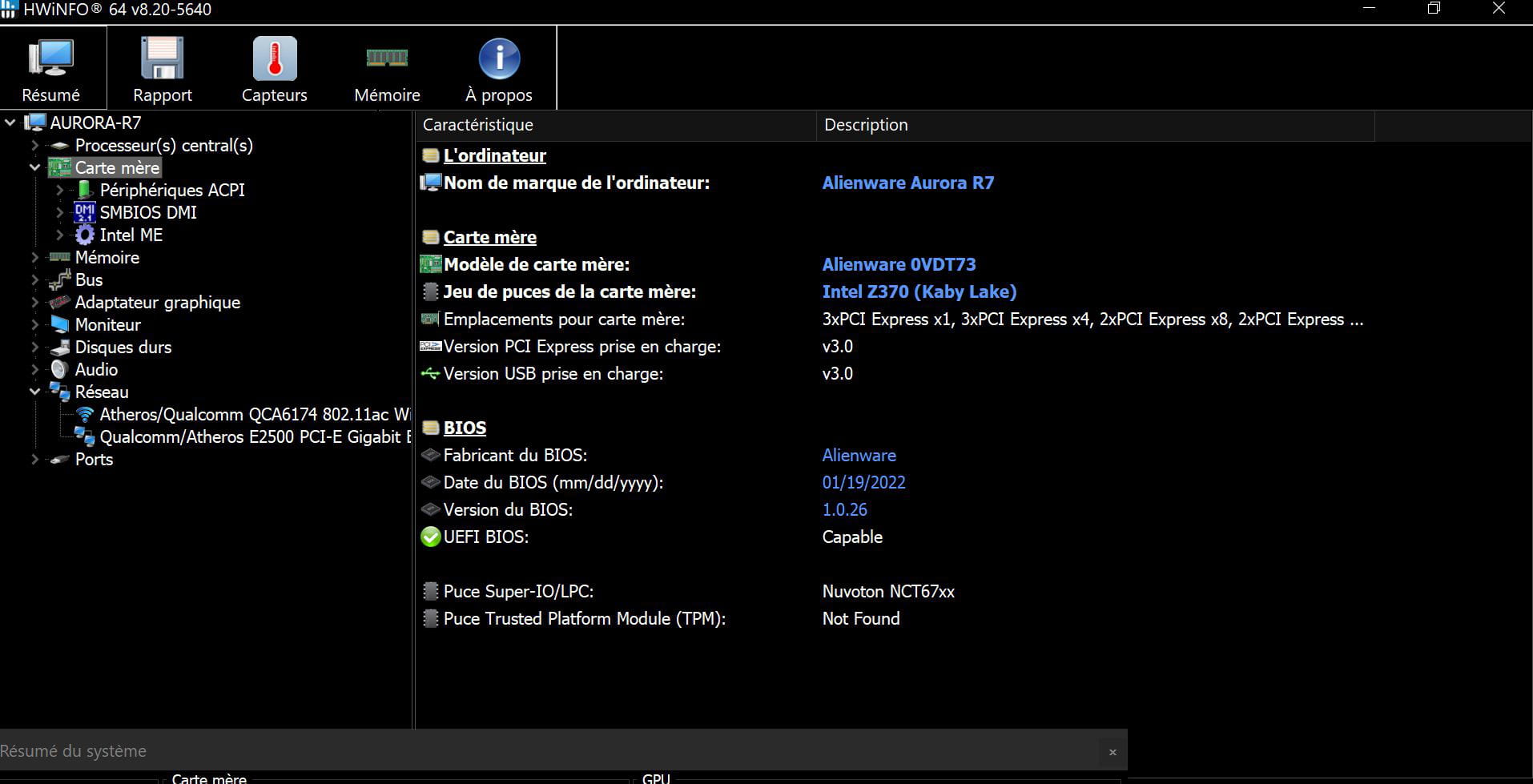Select the Moniteur screen icon
This screenshot has width=1533, height=784.
59,324
